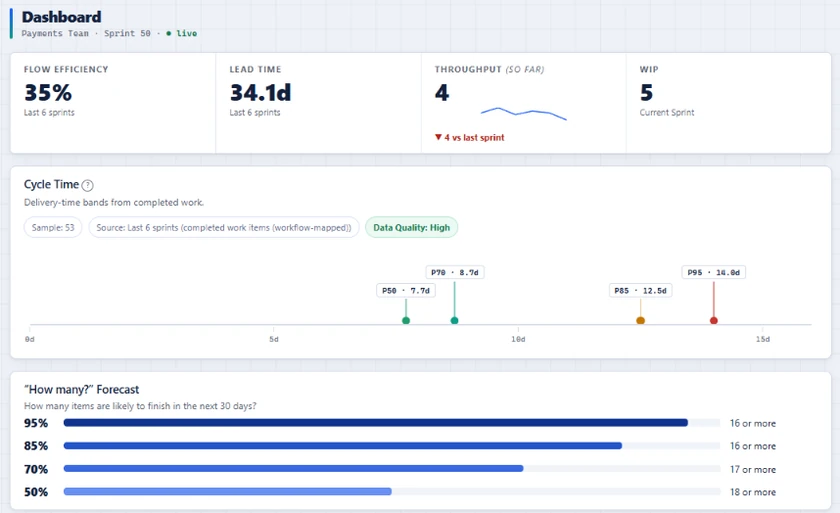Click '16 or more' in the 95% row
The width and height of the screenshot is (840, 513).
pos(753,423)
